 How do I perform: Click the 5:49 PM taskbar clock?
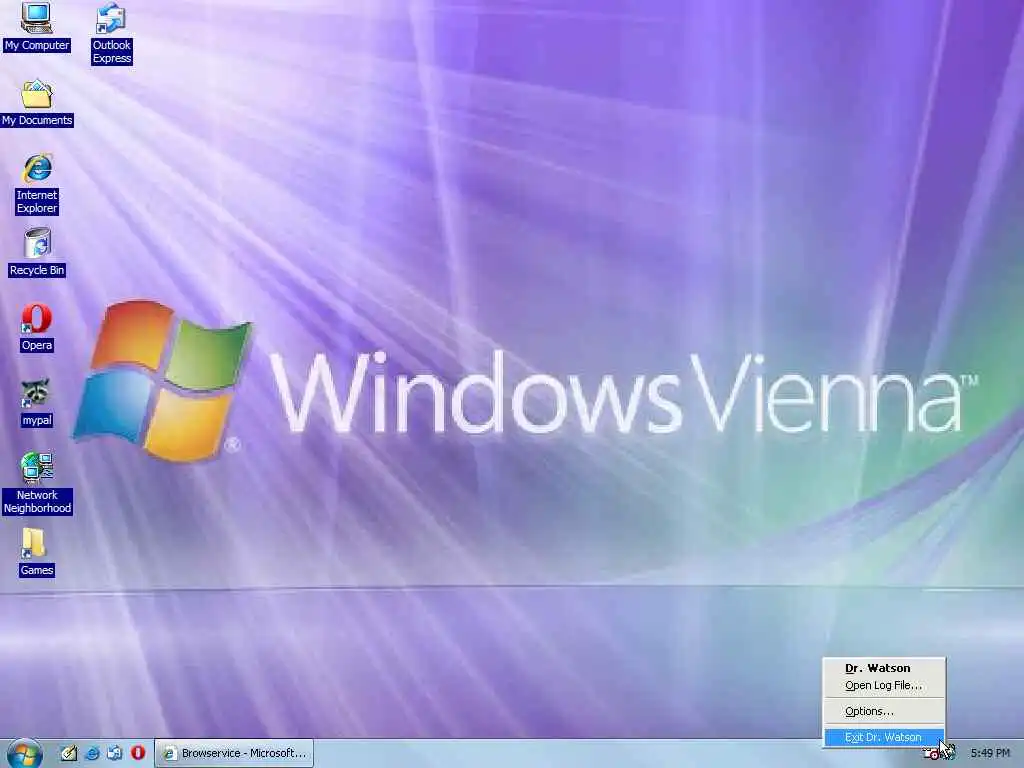(990, 754)
